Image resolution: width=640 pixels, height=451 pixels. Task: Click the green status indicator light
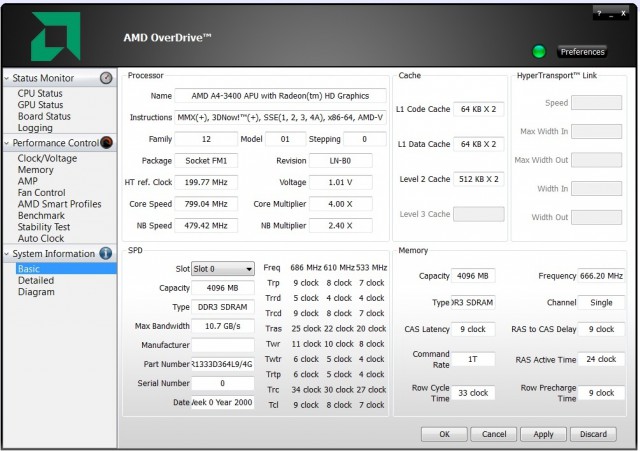coord(539,51)
